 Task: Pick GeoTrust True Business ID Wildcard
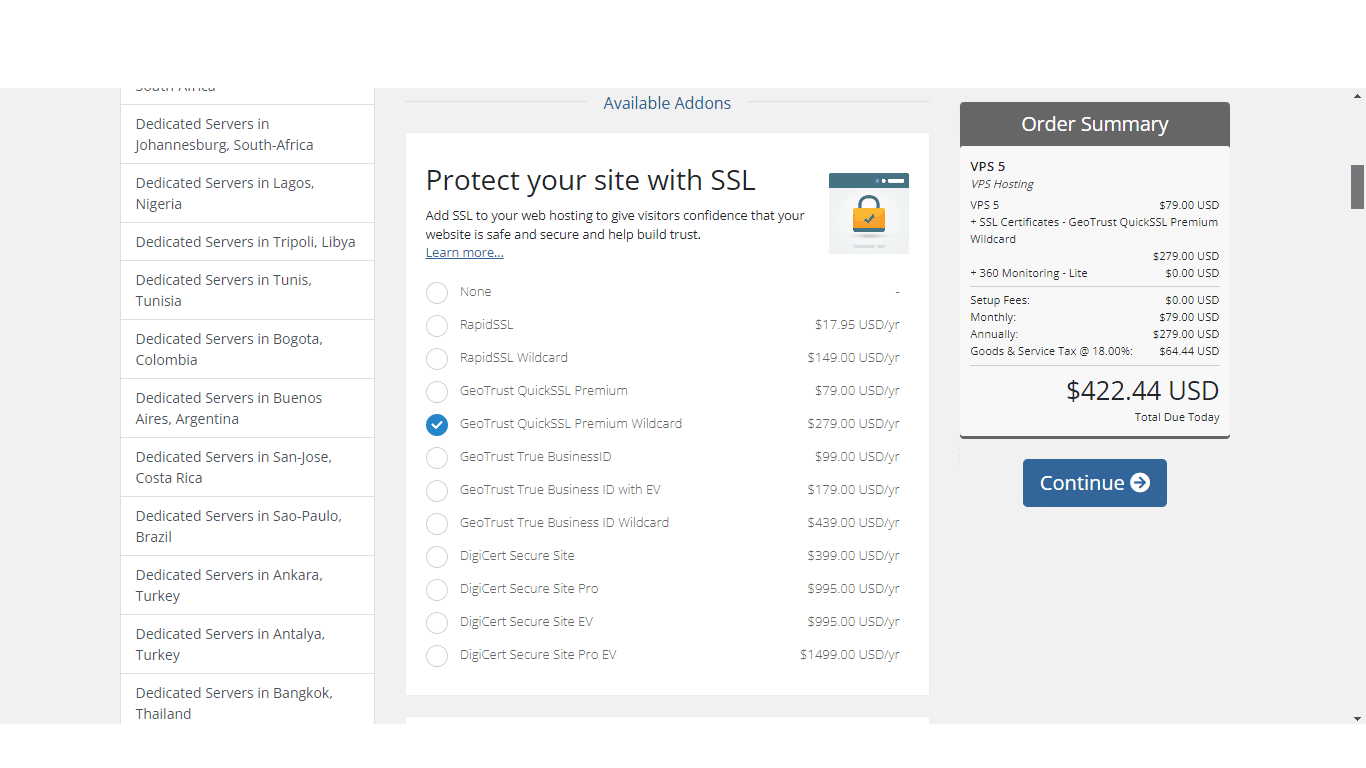[x=437, y=524]
